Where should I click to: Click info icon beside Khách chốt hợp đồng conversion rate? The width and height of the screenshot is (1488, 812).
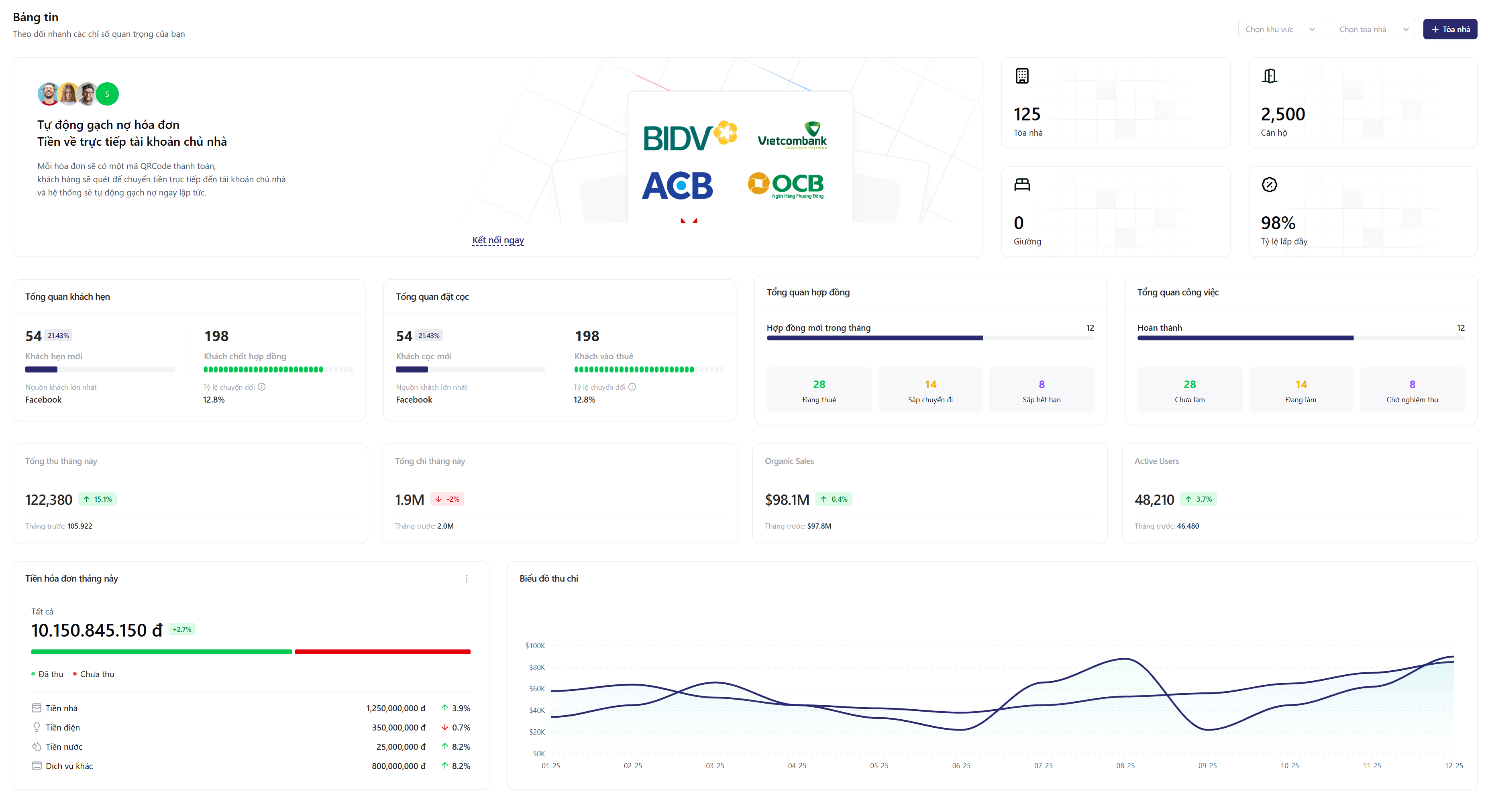click(262, 387)
